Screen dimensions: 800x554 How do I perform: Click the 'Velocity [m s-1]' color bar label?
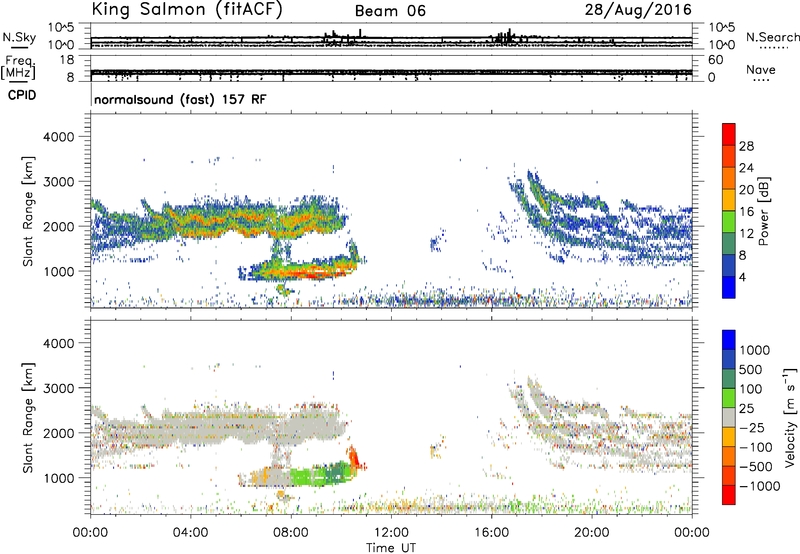click(x=790, y=417)
